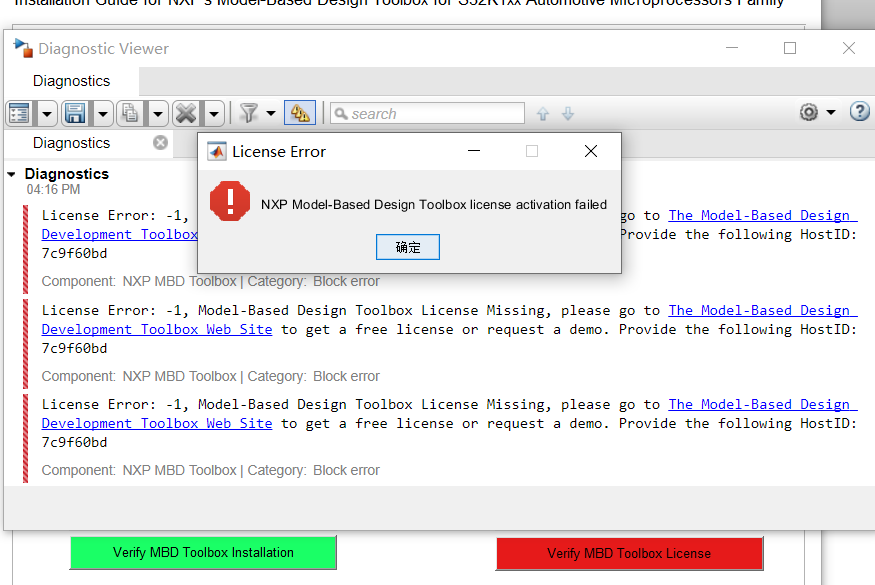Click the Verify MBD Toolbox Installation button
875x585 pixels.
203,553
